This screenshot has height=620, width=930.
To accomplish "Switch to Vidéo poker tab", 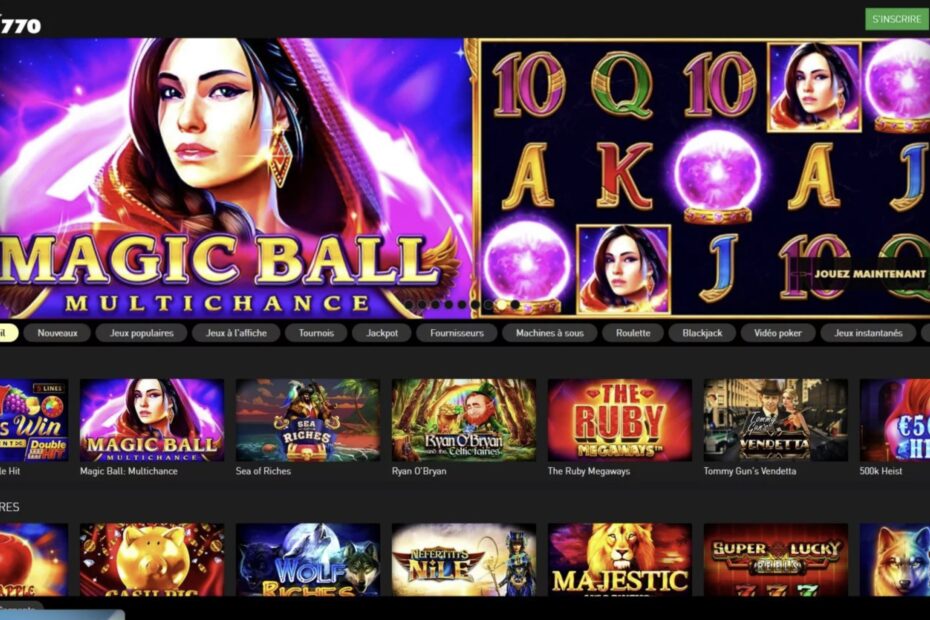I will coord(778,333).
